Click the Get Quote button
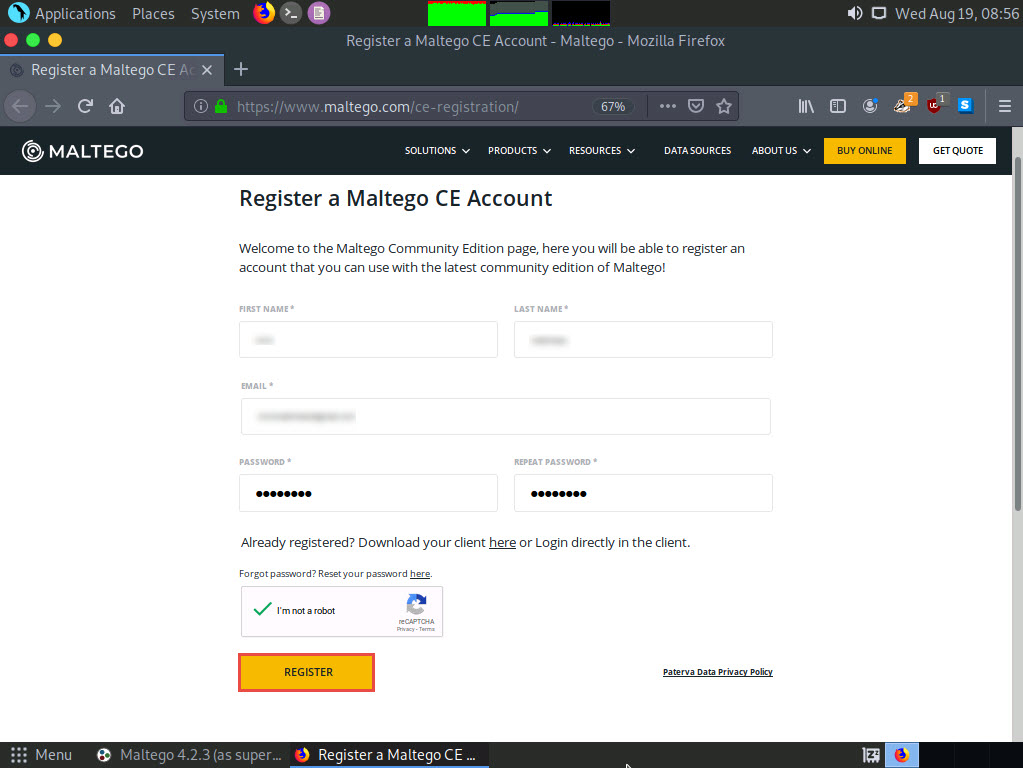The height and width of the screenshot is (768, 1023). coord(957,151)
